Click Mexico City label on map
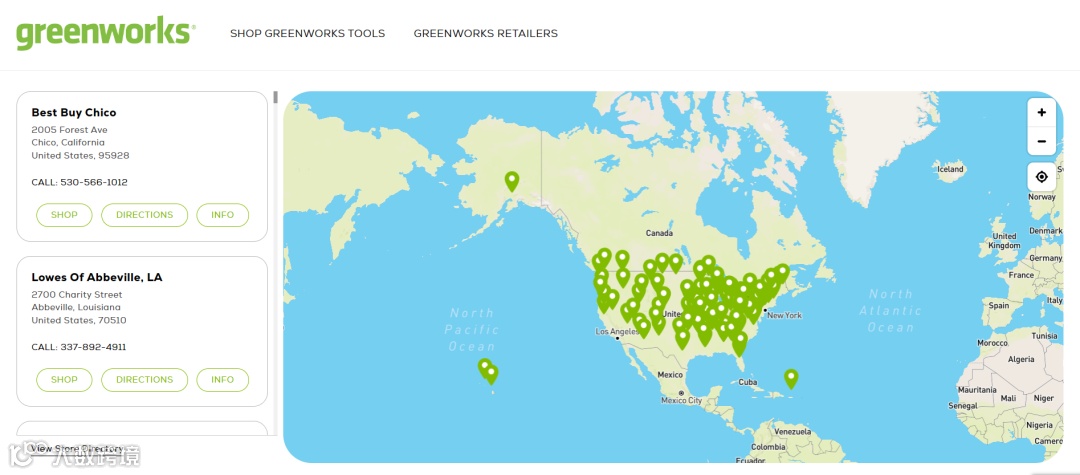The image size is (1080, 475). tap(681, 400)
